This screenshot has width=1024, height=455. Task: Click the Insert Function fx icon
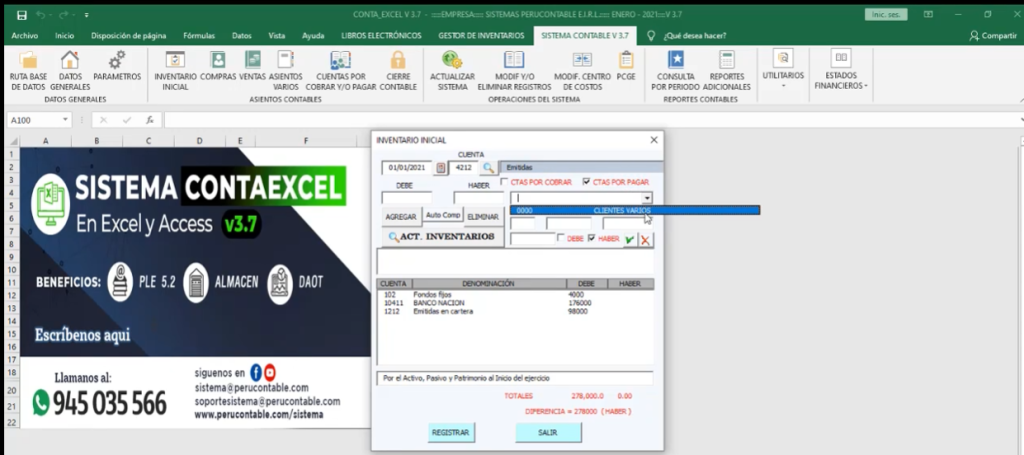[x=150, y=120]
